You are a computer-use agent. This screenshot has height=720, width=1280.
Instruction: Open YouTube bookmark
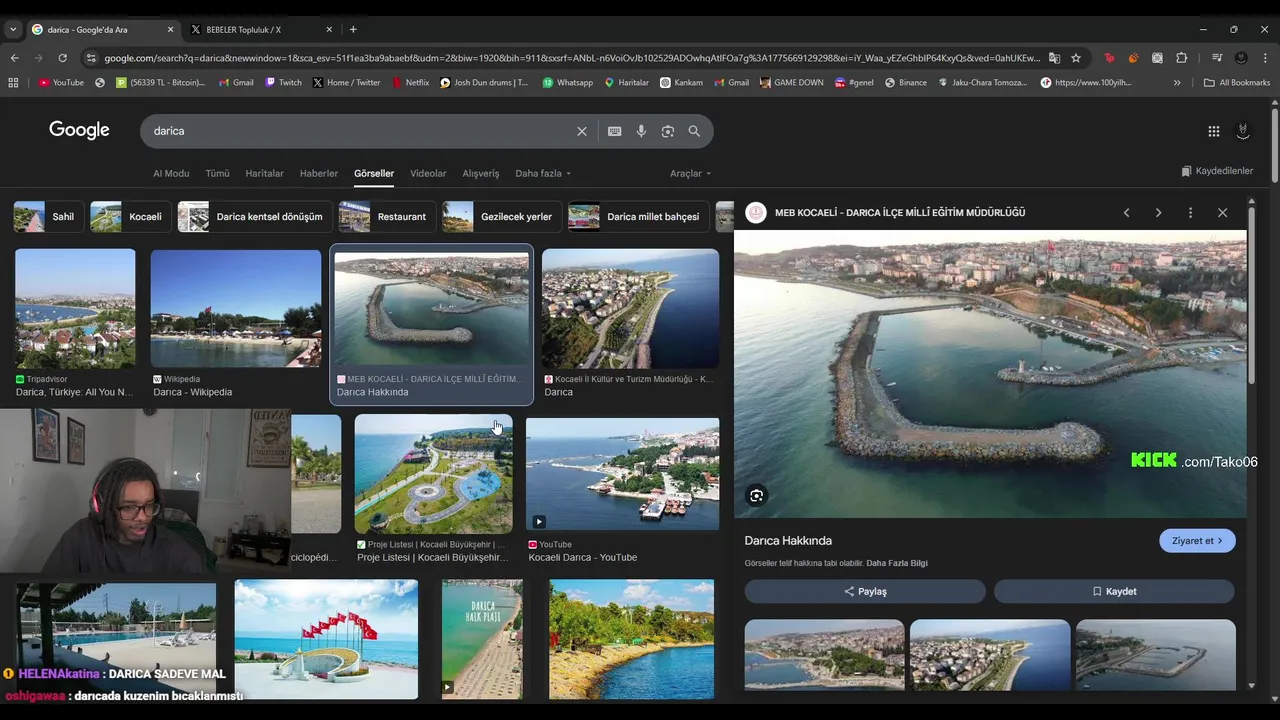[x=61, y=83]
